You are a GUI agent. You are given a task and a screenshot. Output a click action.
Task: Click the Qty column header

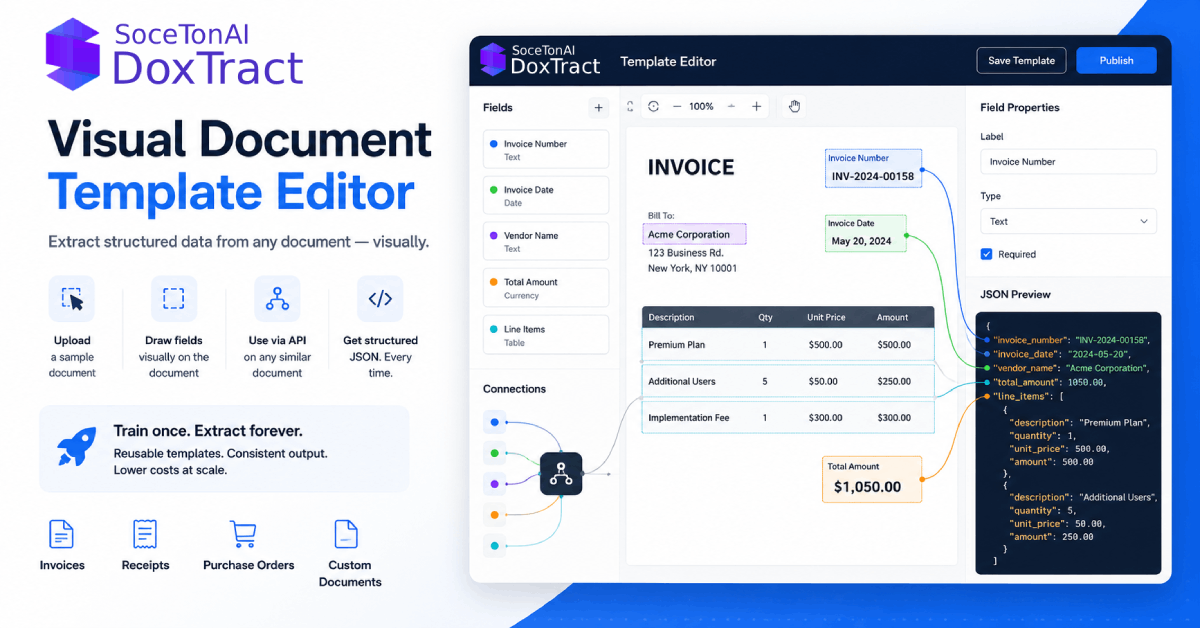pos(765,317)
